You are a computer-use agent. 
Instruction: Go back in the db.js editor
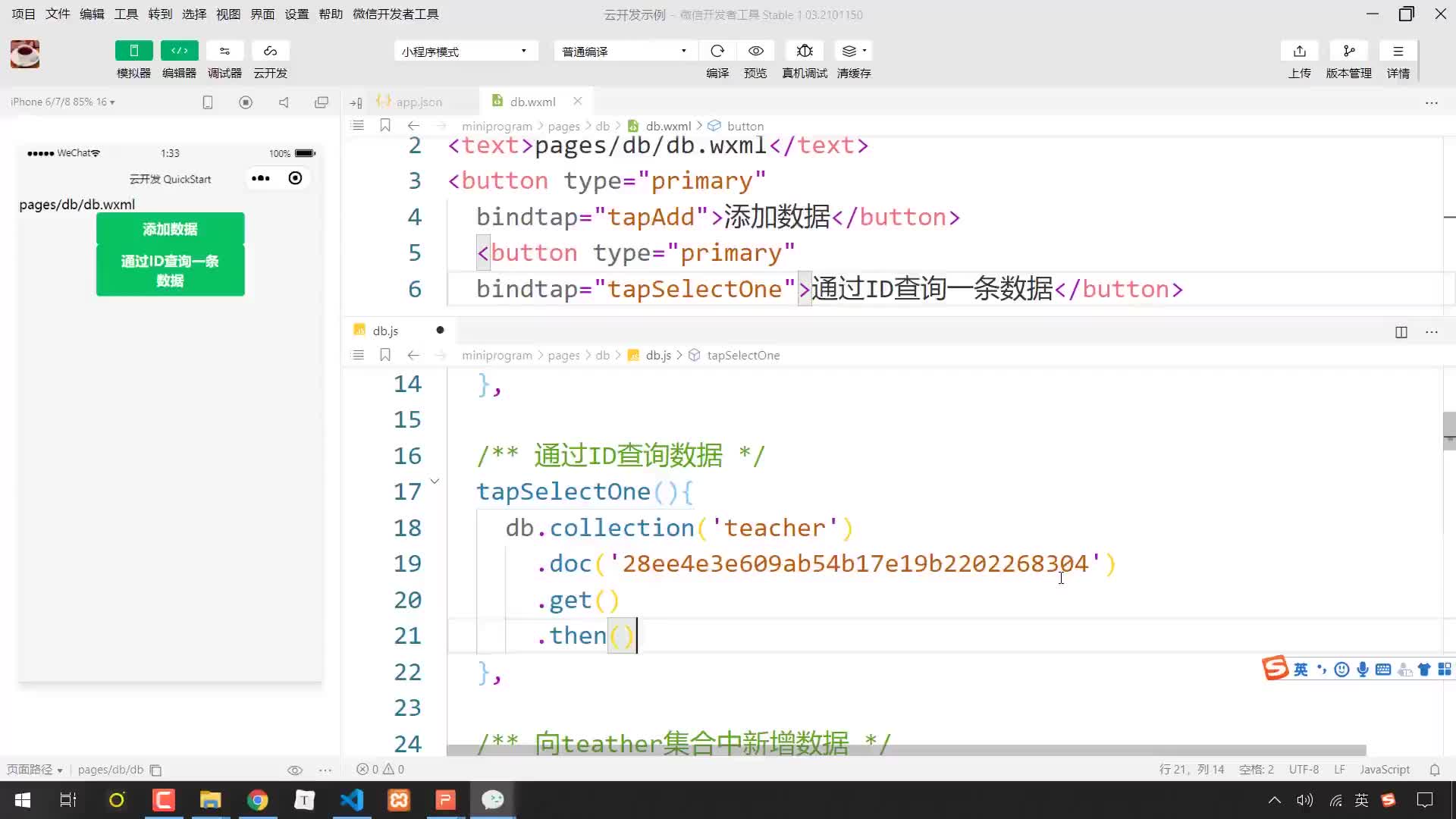point(413,355)
